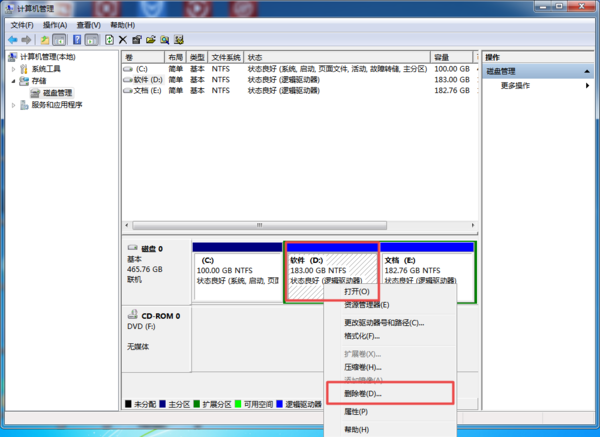Sort by the 状态 column header
Screen dimensions: 600x437
coord(337,57)
